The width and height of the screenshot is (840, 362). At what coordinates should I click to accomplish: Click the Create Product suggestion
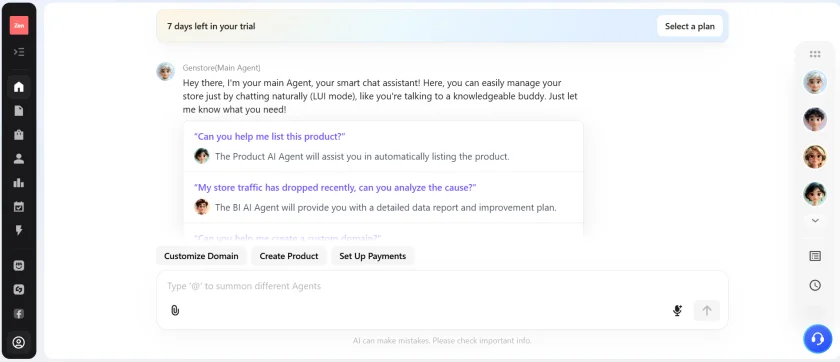pos(289,256)
